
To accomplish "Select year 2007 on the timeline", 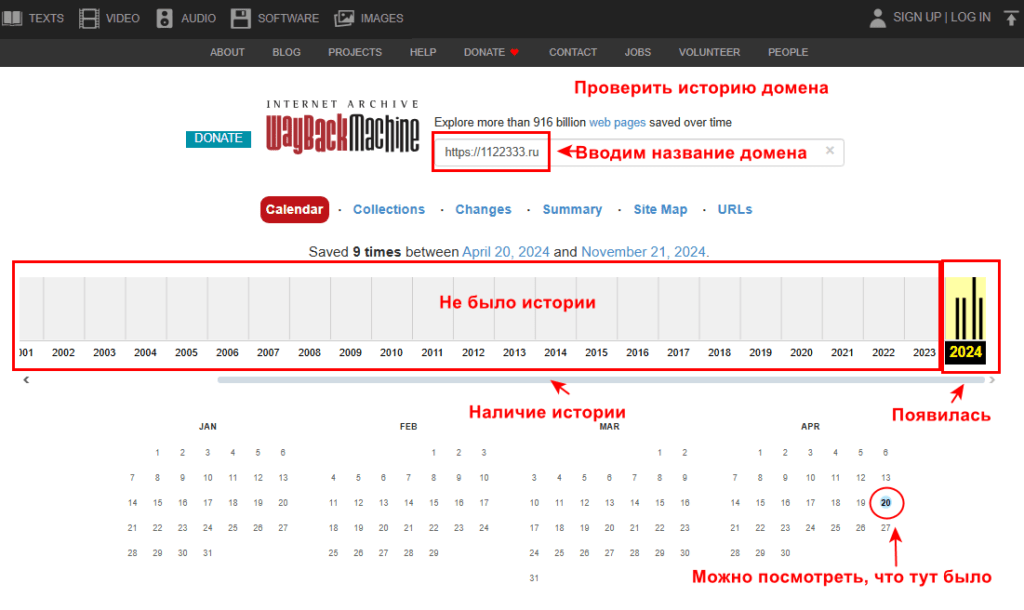I will (268, 353).
